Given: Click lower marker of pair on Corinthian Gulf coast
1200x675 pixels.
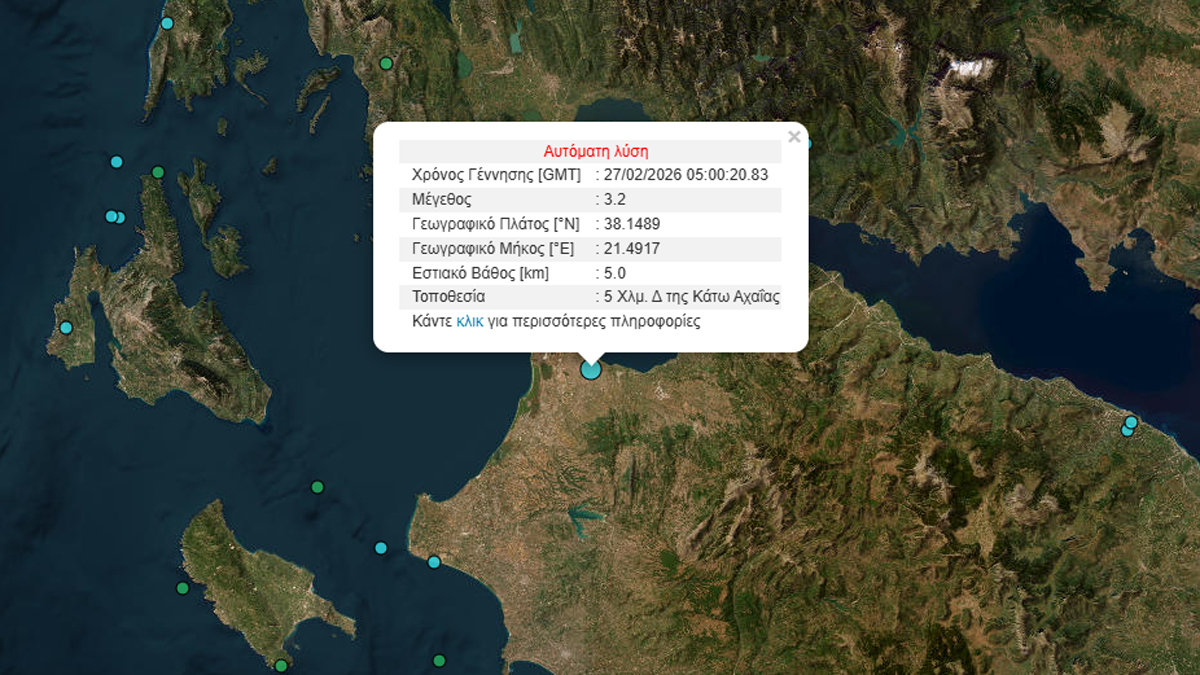Looking at the screenshot, I should coord(1127,431).
